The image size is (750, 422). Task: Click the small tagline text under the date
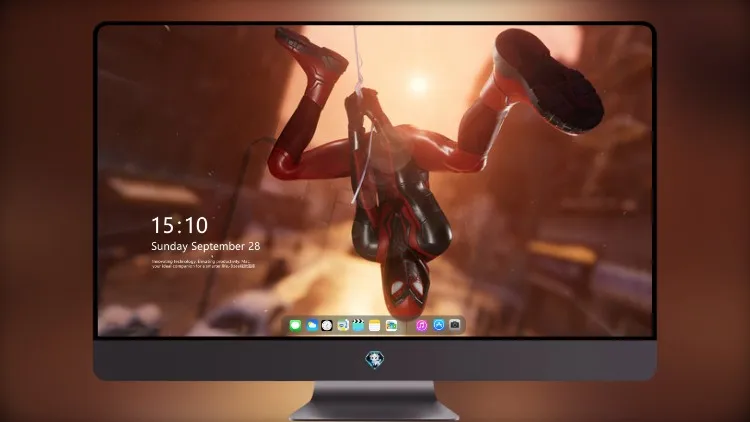click(203, 264)
